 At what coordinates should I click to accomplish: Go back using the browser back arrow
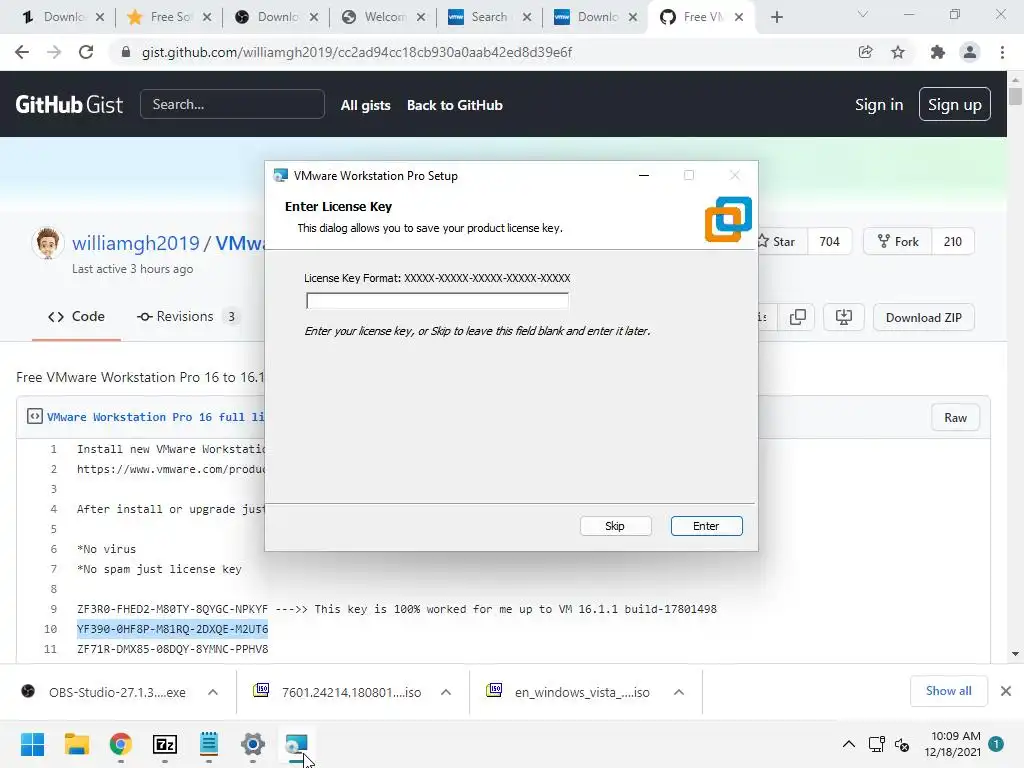22,52
